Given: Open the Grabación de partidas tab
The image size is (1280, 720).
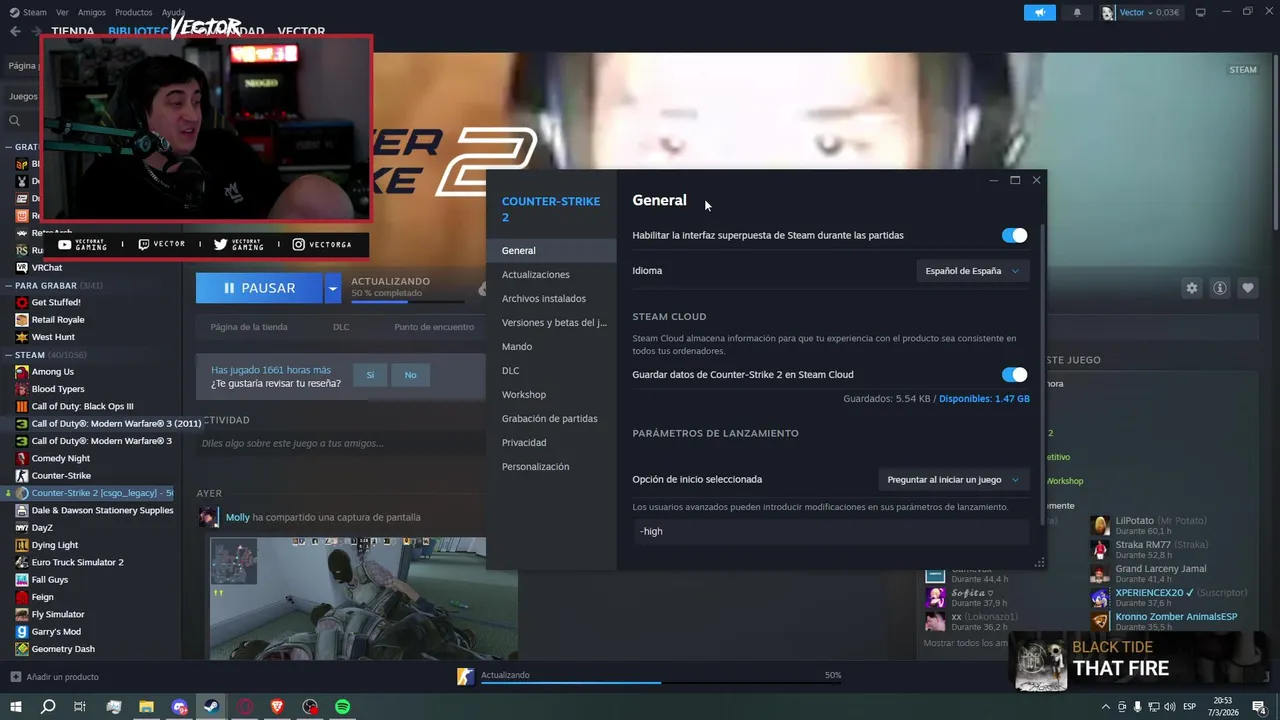Looking at the screenshot, I should [x=551, y=419].
